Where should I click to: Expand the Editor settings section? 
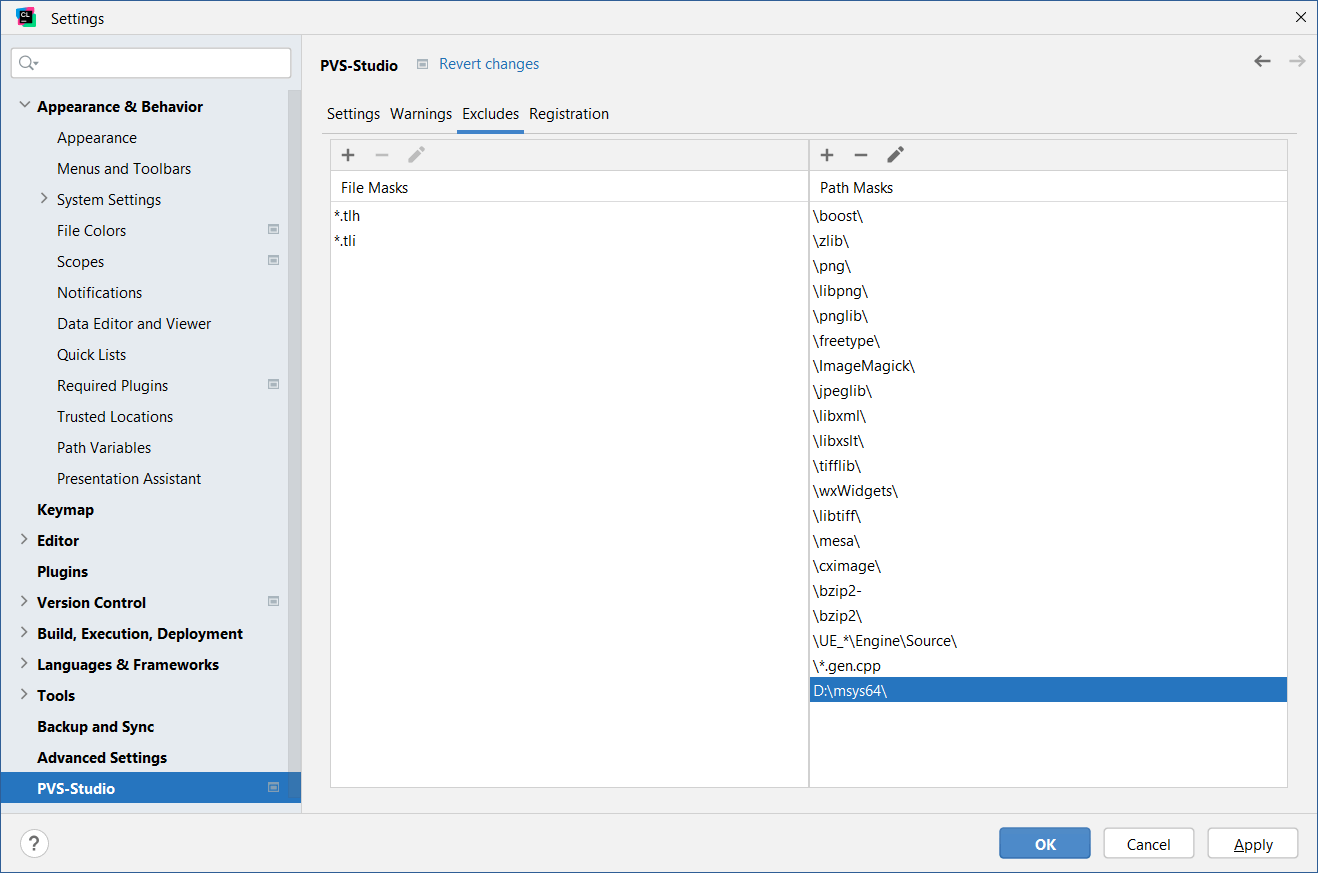(x=24, y=540)
